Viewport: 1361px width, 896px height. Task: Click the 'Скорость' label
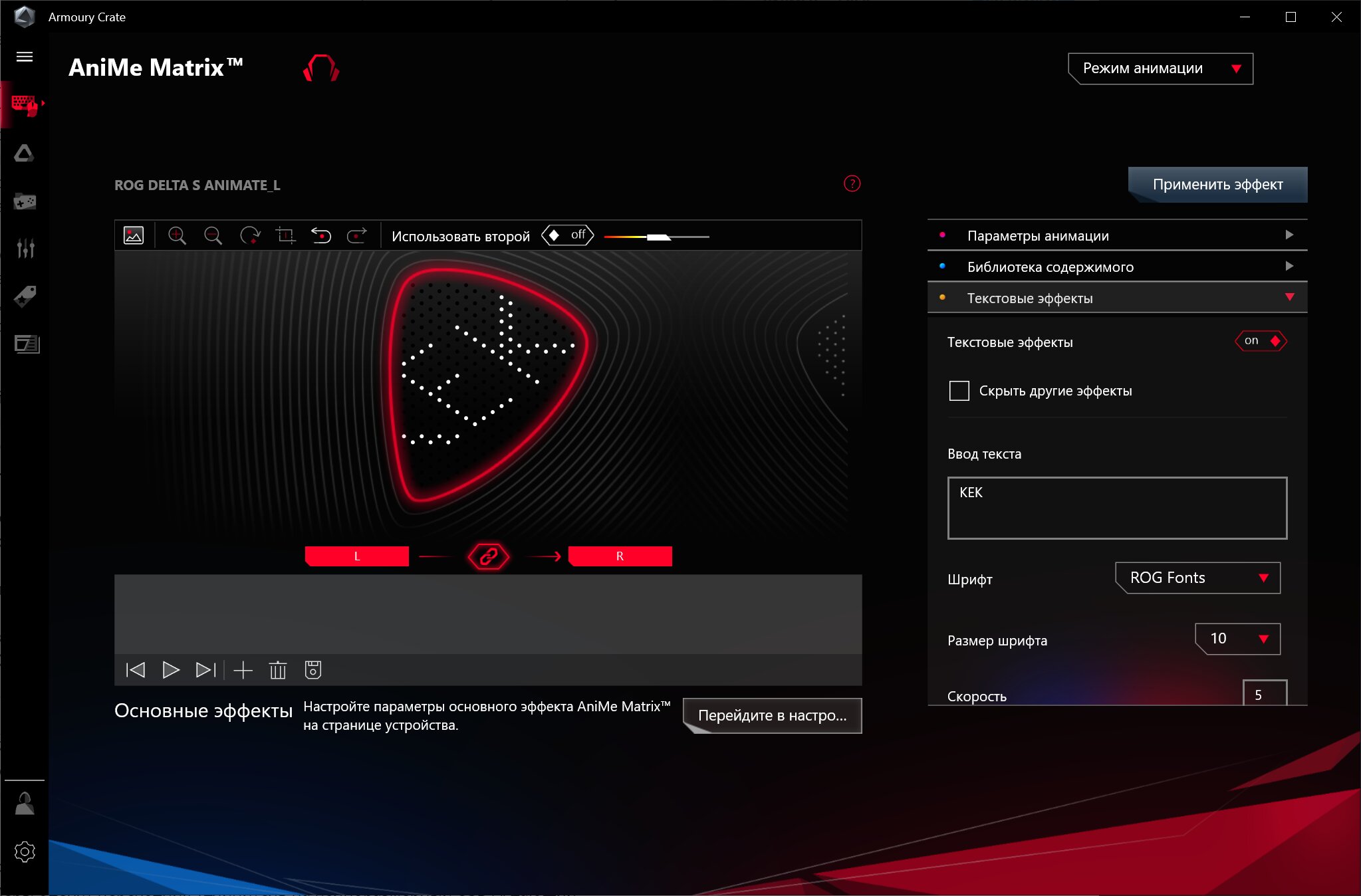(977, 697)
